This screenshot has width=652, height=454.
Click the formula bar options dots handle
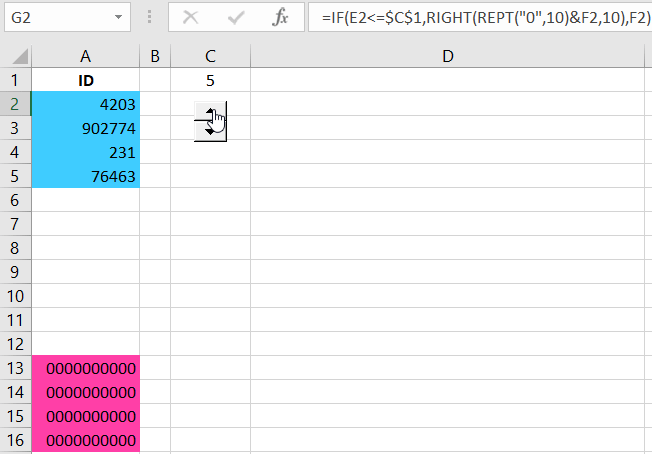click(x=149, y=17)
